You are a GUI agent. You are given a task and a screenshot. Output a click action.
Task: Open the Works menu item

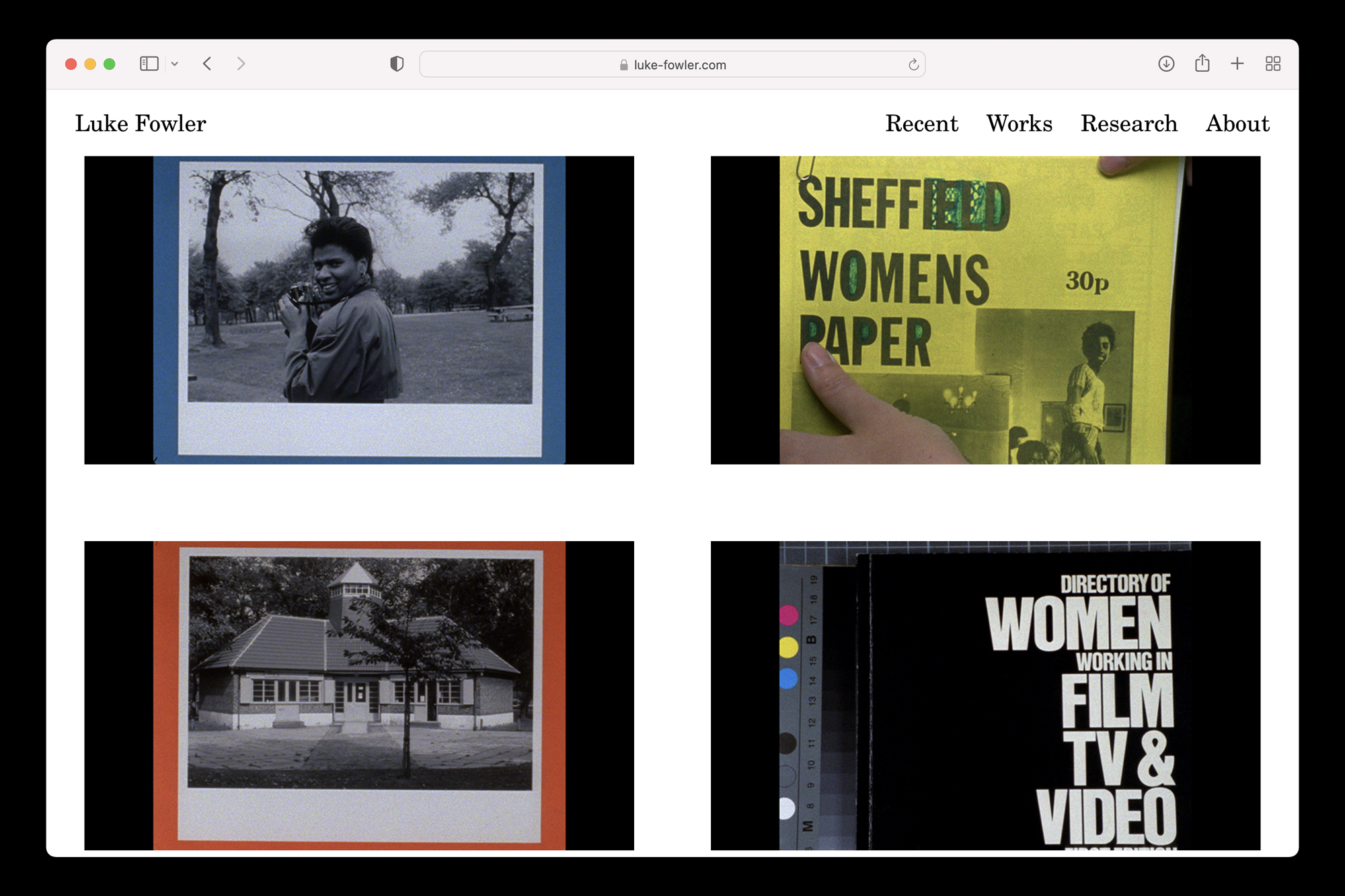(1019, 124)
